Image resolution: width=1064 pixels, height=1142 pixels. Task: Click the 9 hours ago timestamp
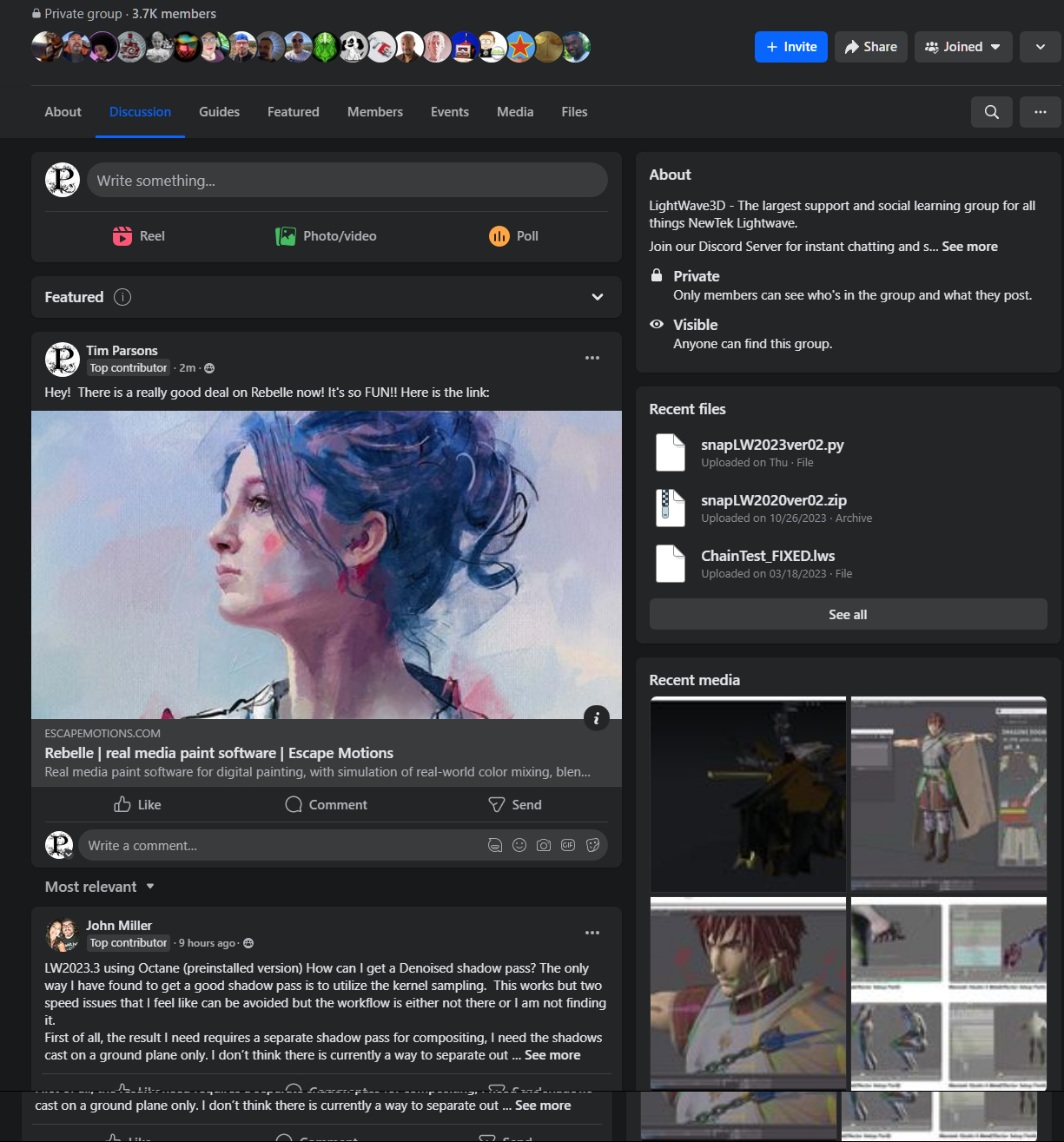tap(207, 943)
